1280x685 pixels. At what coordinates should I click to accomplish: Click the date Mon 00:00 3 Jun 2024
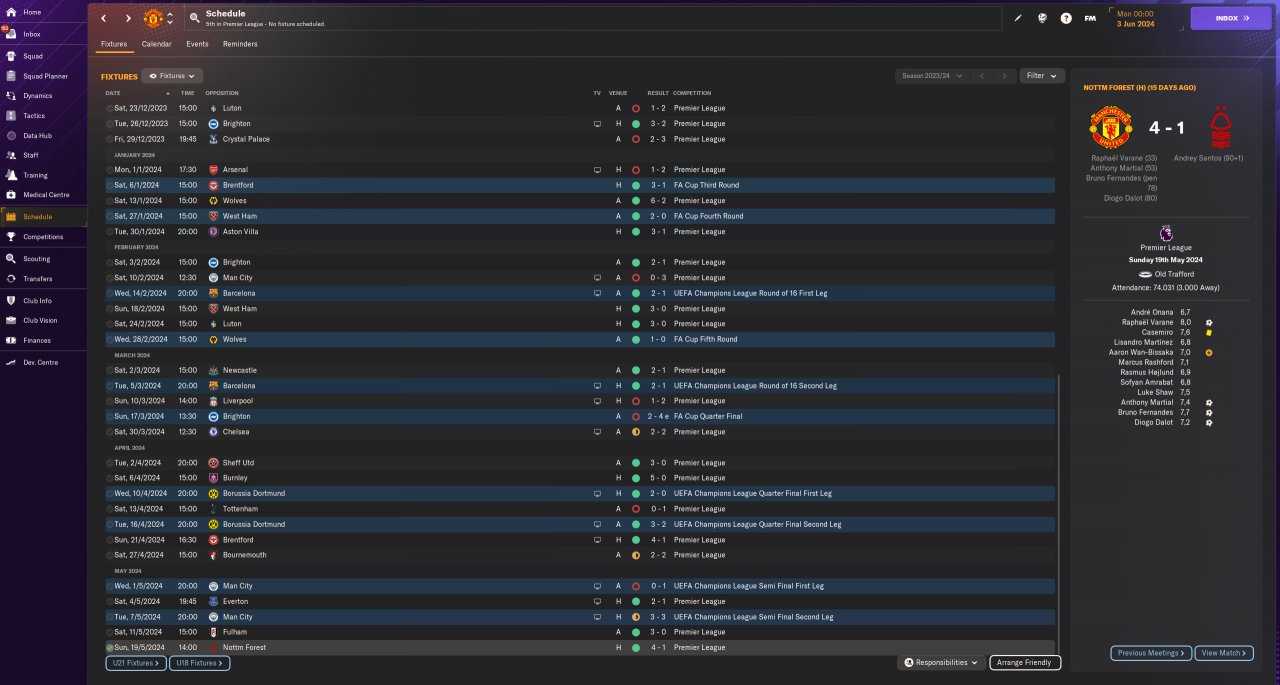[1135, 18]
